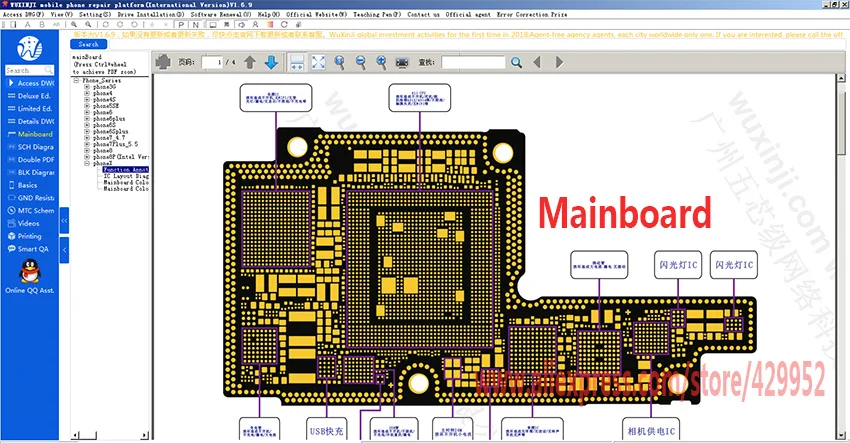Click the page number input field
Viewport: 850px width, 443px height.
click(x=212, y=62)
